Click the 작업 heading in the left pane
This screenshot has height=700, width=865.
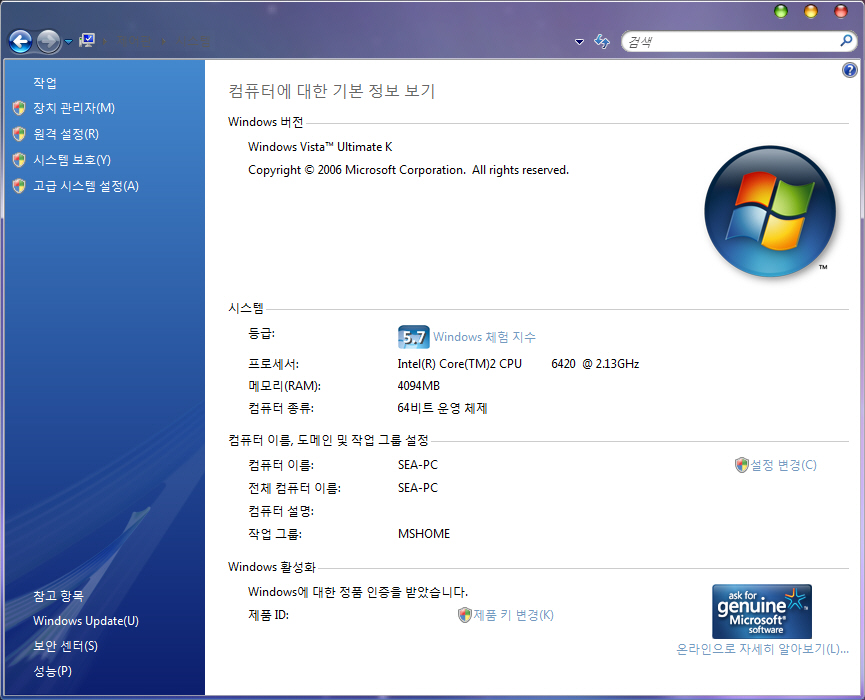pos(45,83)
